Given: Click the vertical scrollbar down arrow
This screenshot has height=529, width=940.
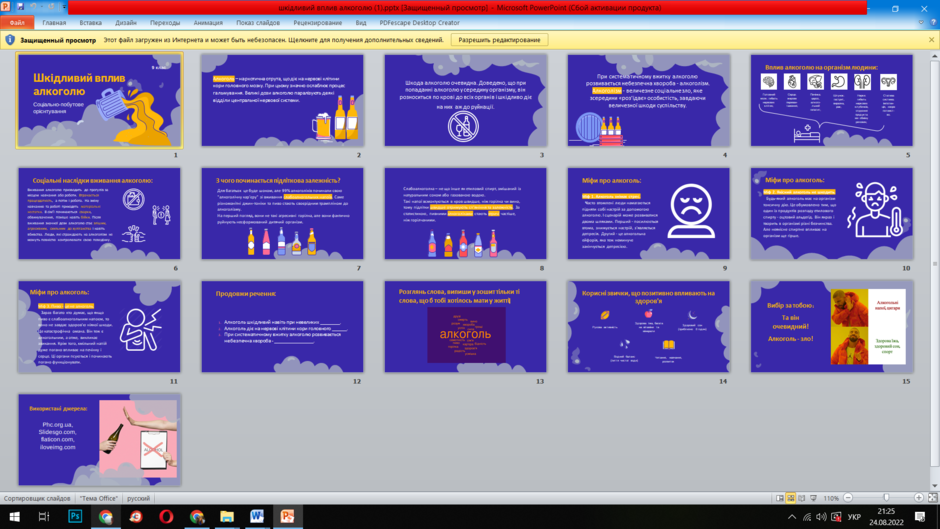Looking at the screenshot, I should pos(934,486).
